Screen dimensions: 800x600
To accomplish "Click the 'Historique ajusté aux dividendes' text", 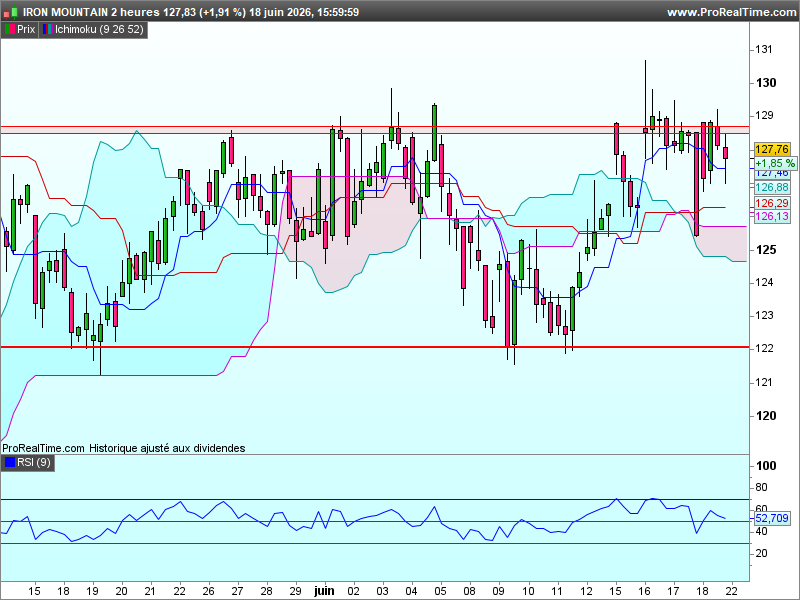I will [167, 448].
